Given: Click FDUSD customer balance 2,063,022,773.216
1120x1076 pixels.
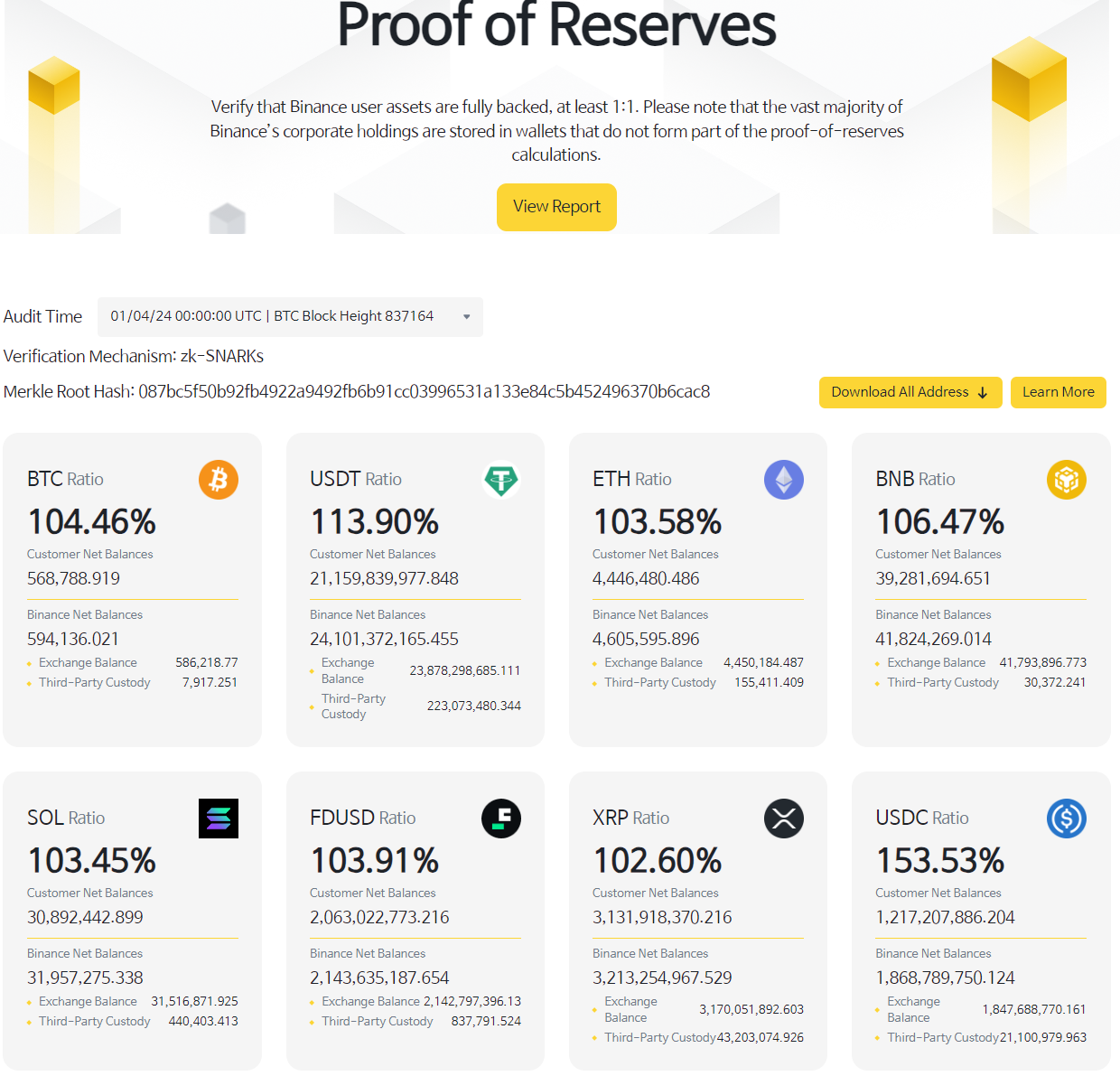Looking at the screenshot, I should [379, 917].
